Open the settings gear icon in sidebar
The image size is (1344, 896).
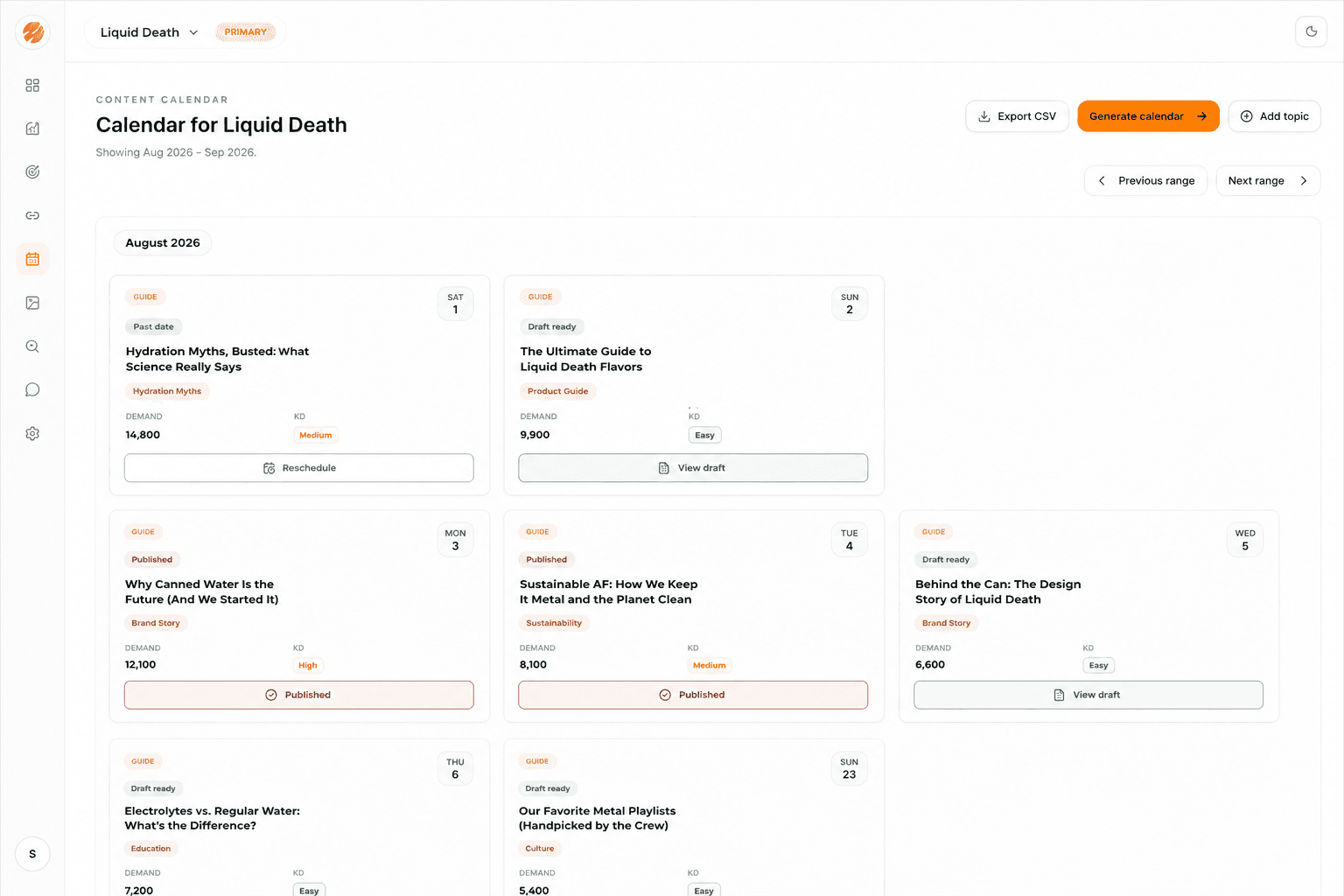click(32, 434)
